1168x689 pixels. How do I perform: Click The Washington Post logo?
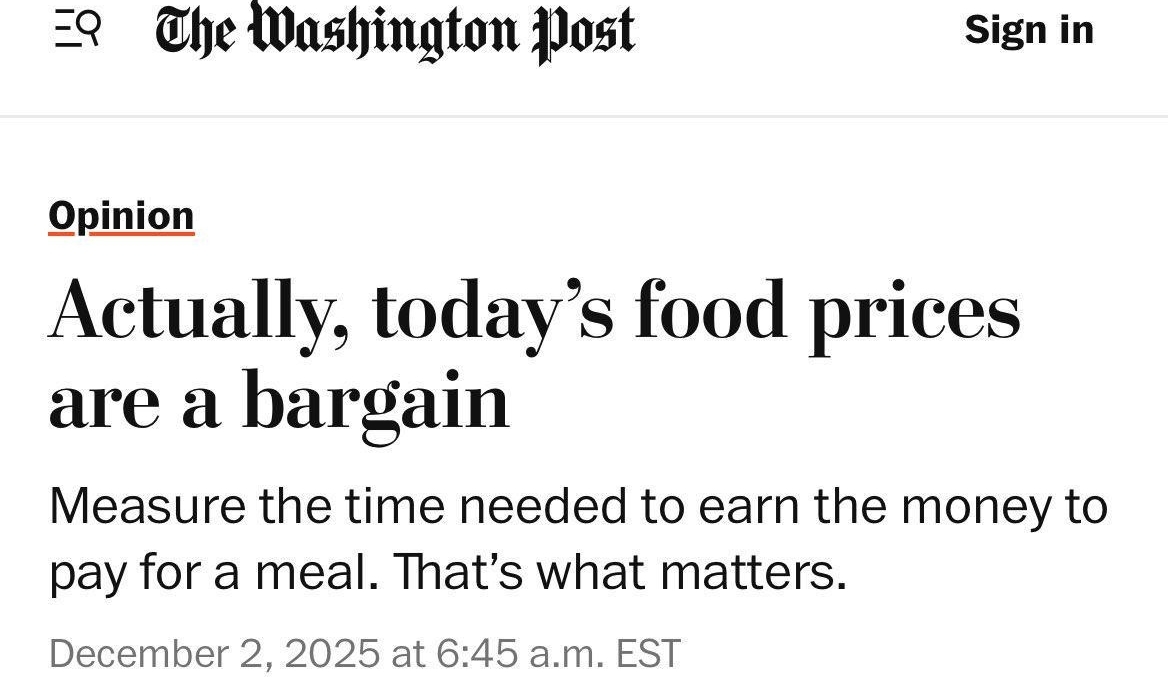coord(394,33)
